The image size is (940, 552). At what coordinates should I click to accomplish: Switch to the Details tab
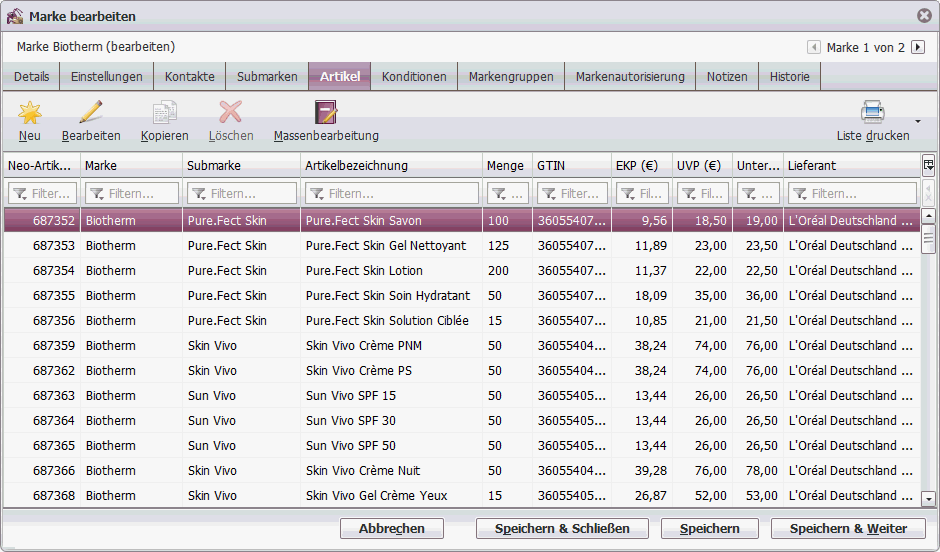(x=32, y=77)
